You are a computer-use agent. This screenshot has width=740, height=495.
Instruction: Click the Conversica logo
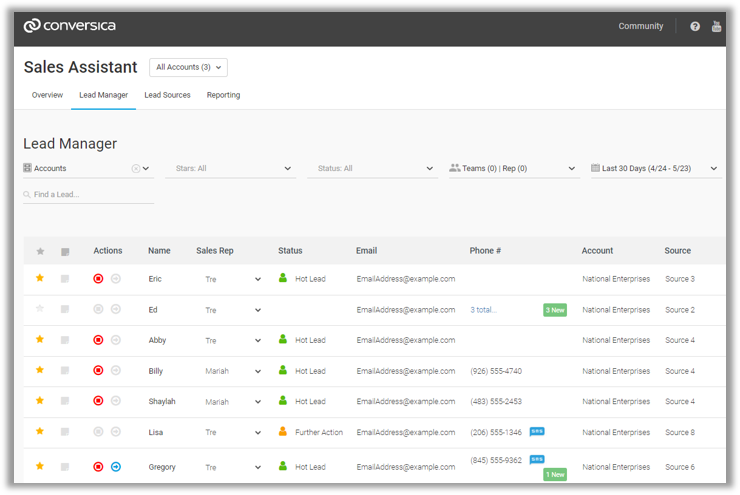[x=70, y=25]
